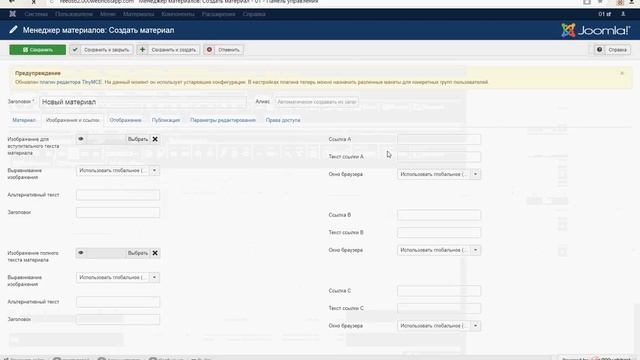The width and height of the screenshot is (640, 360).
Task: Click the Текст ссылки C field
Action: coord(439,309)
